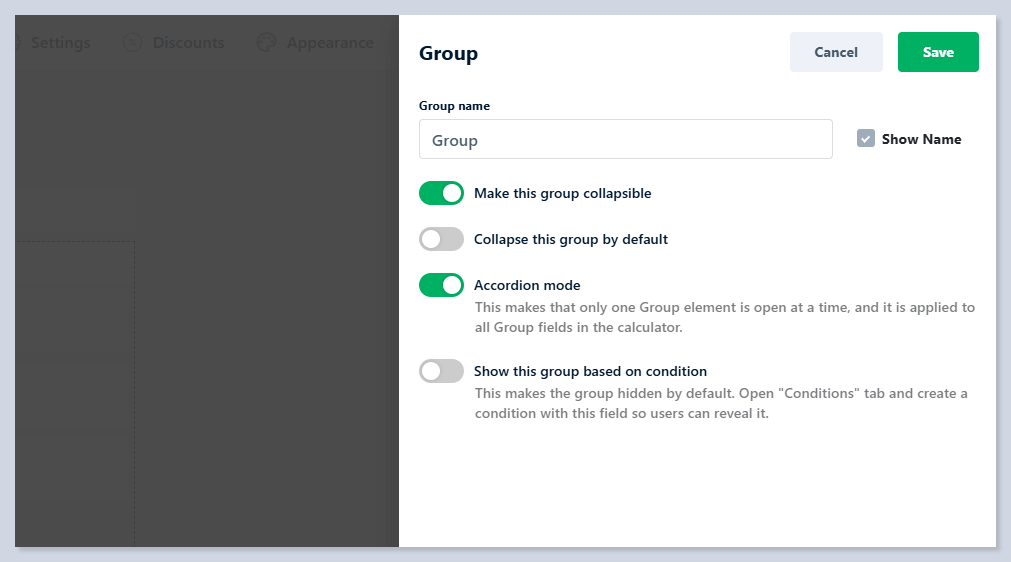Disable the Make this group collapsible toggle

441,193
